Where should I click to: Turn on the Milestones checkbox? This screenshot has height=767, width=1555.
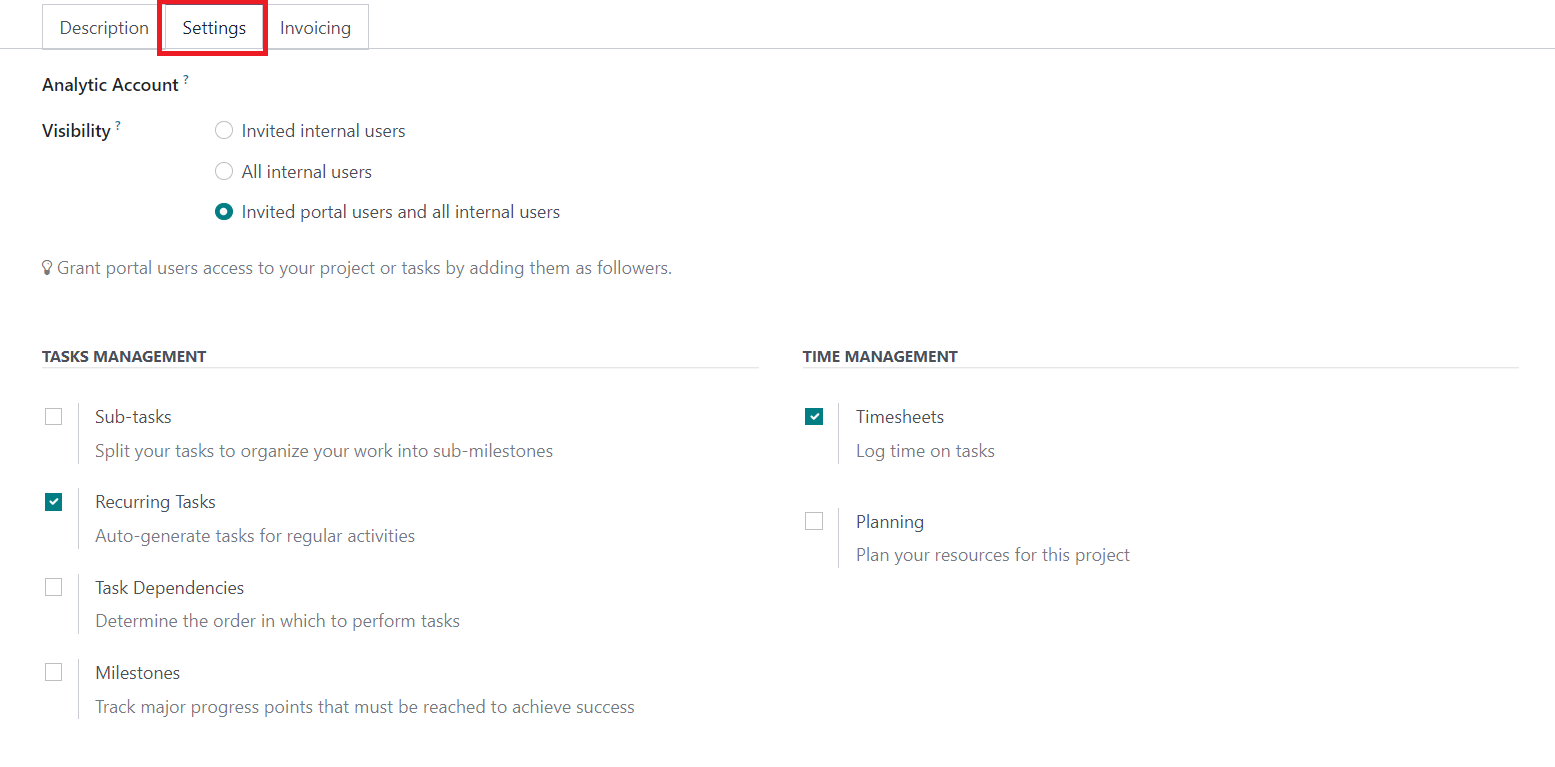pos(54,673)
